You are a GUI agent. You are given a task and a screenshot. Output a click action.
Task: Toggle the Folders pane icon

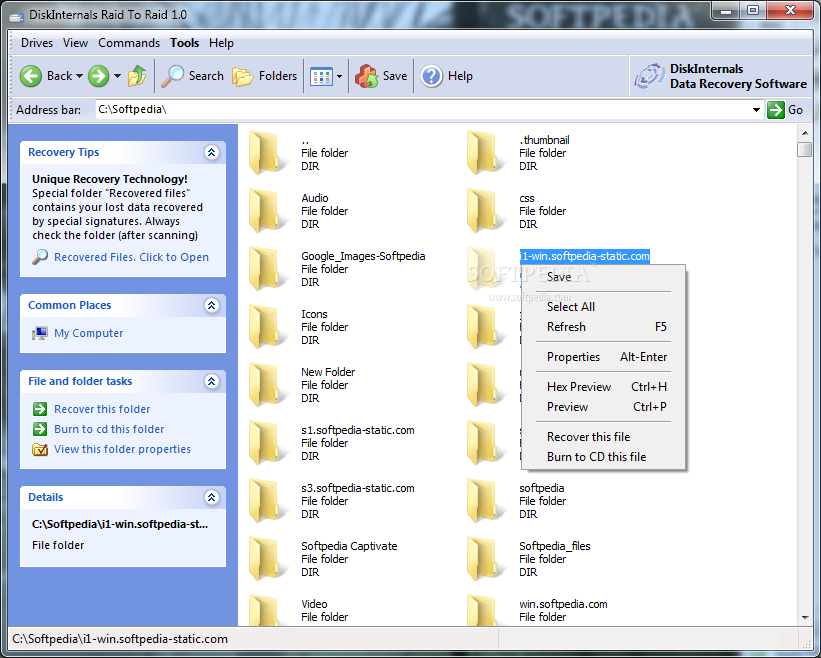pos(242,76)
